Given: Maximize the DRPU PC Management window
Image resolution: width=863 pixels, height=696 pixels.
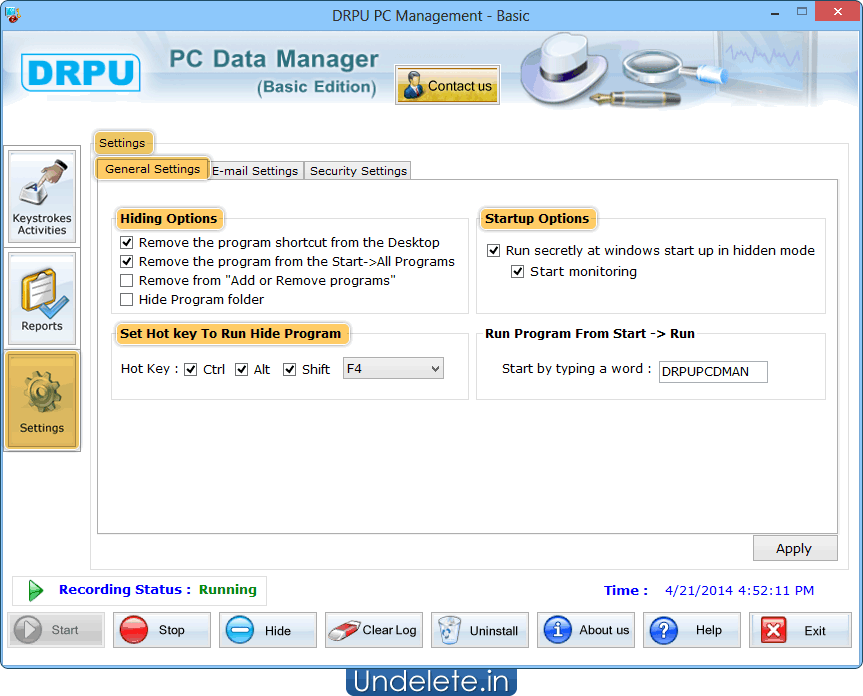Looking at the screenshot, I should [x=802, y=12].
